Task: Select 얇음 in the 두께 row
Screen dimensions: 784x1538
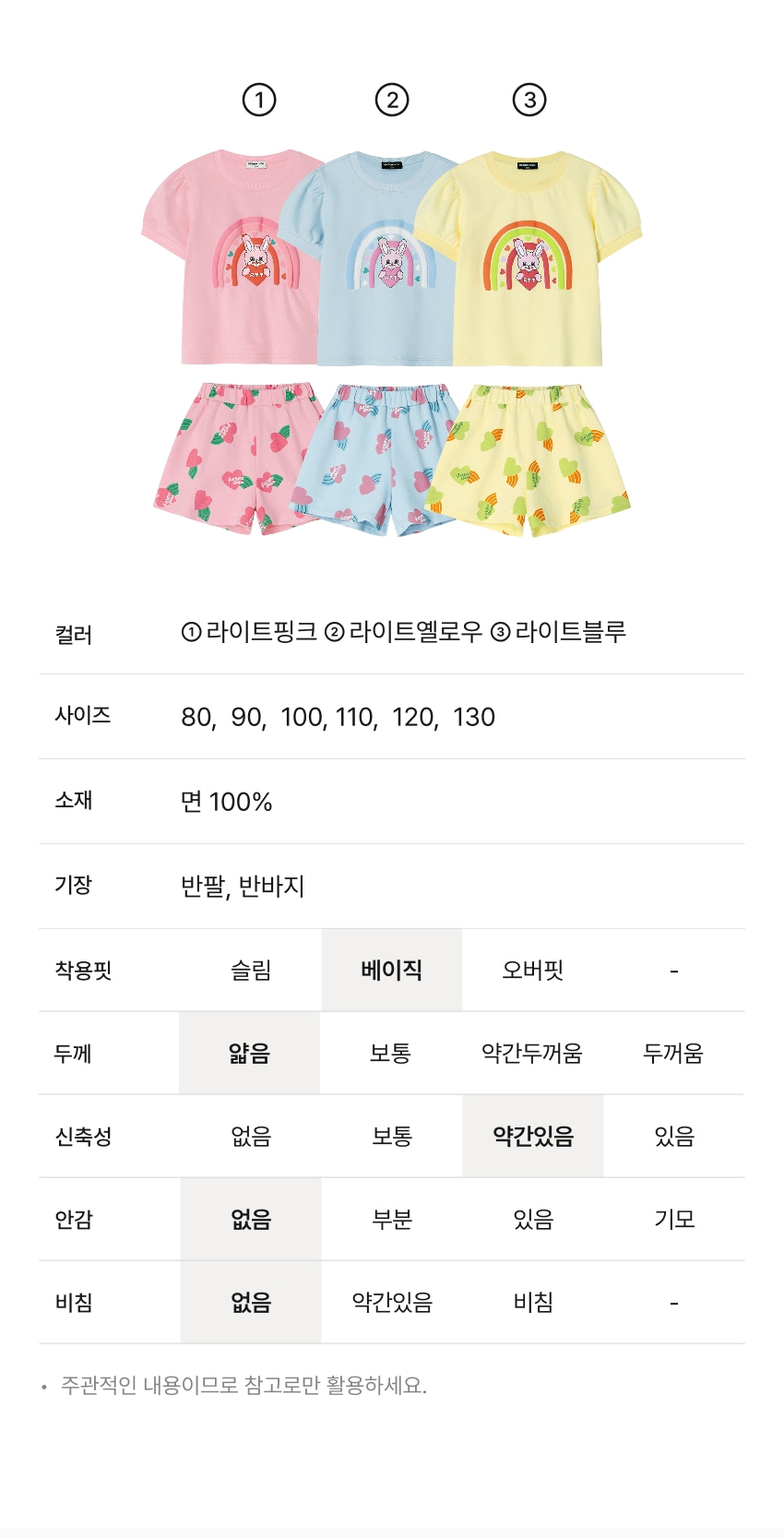Action: point(250,1054)
